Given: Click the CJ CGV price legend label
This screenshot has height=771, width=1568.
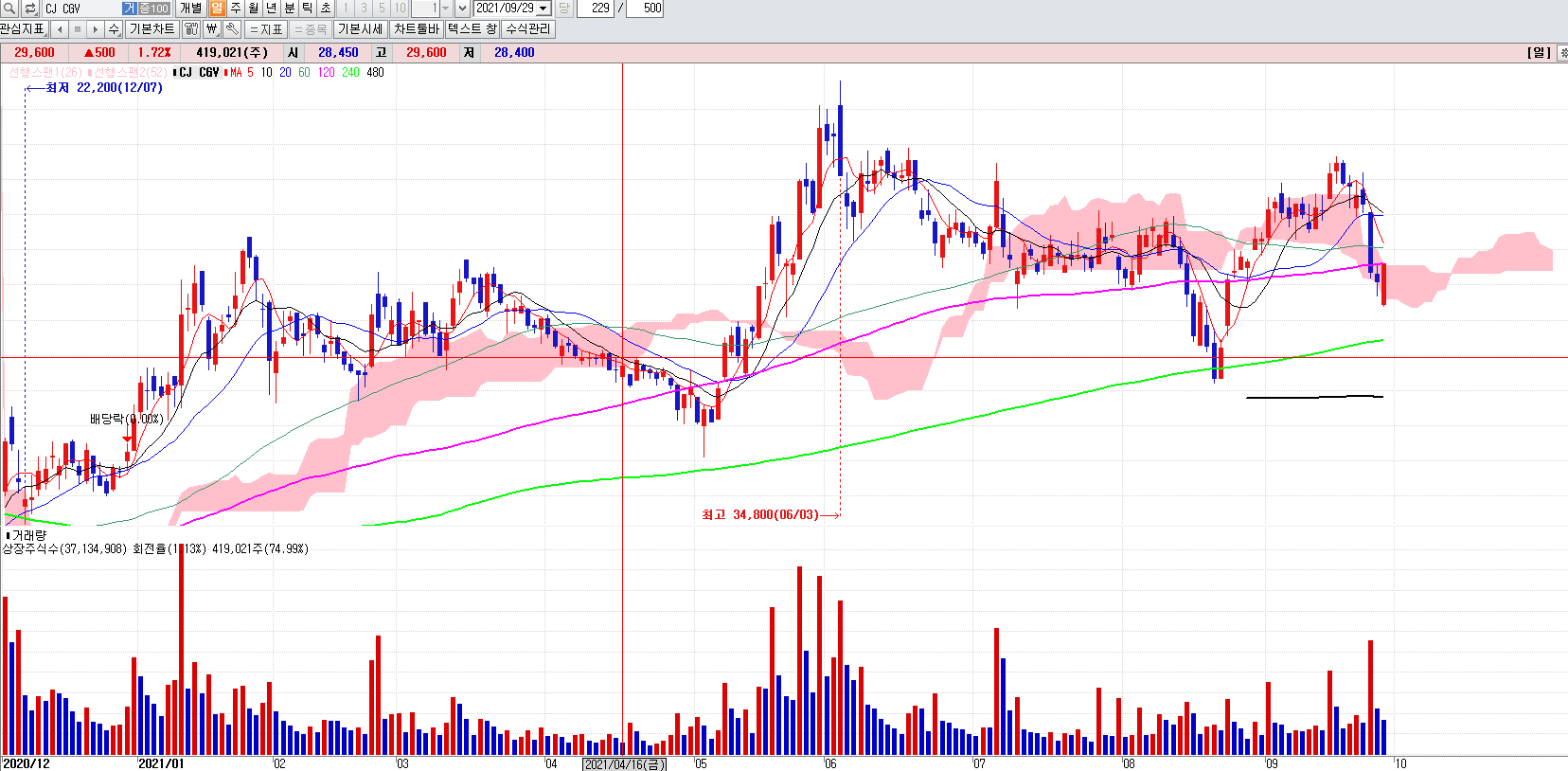Looking at the screenshot, I should tap(199, 72).
